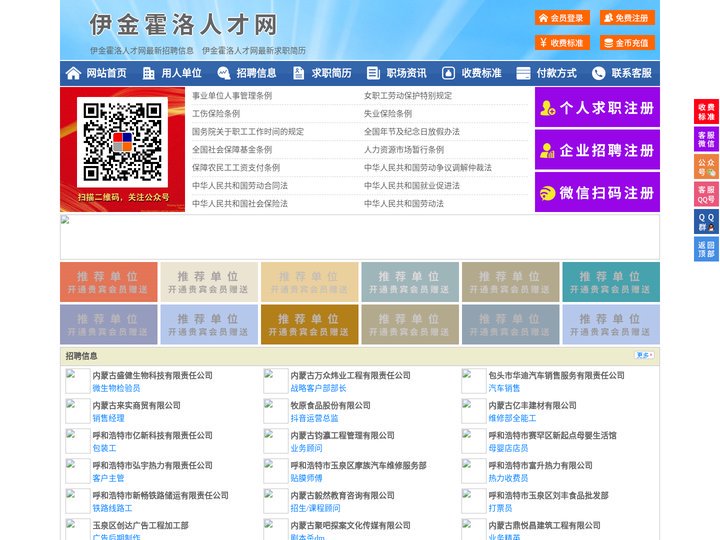The height and width of the screenshot is (540, 720).
Task: Click the 抖音运营总监 job link
Action: (315, 418)
